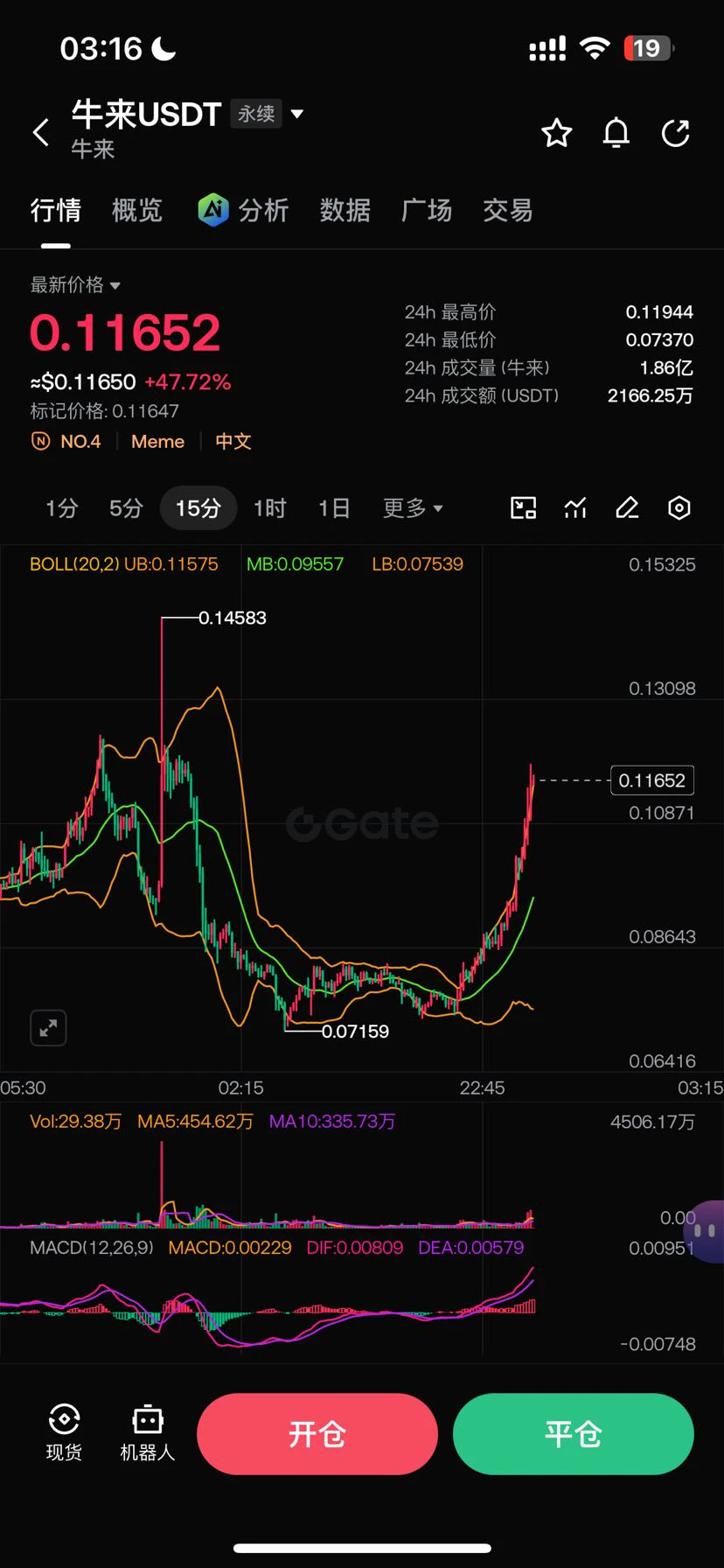
Task: Tap the Wi-Fi icon in status bar
Action: tap(595, 48)
